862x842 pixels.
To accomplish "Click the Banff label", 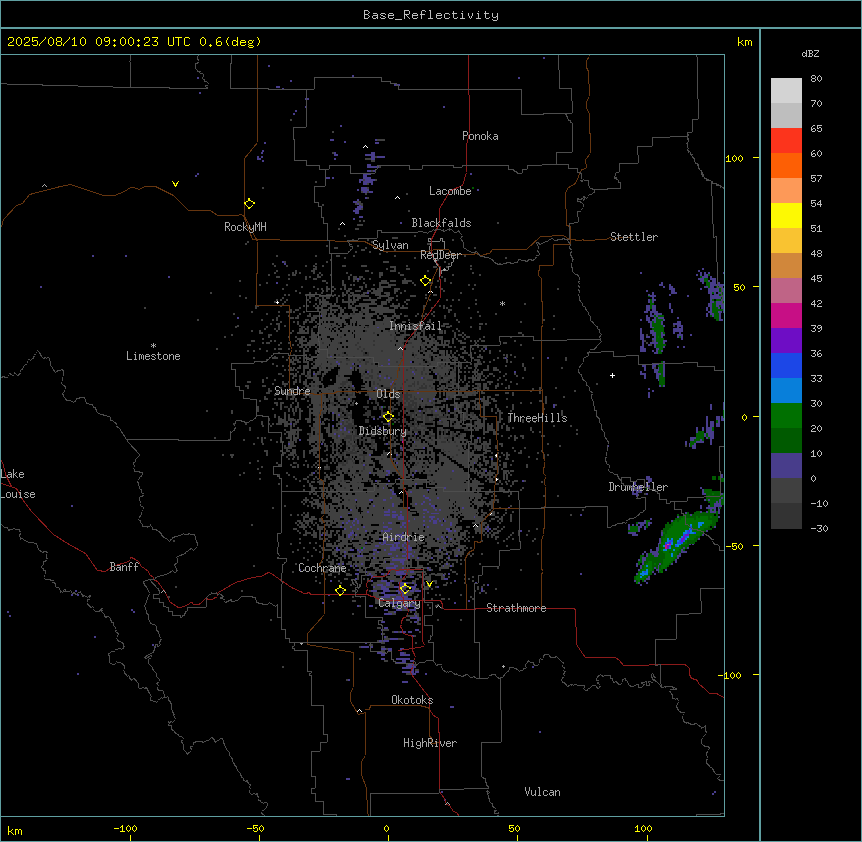I will 124,567.
